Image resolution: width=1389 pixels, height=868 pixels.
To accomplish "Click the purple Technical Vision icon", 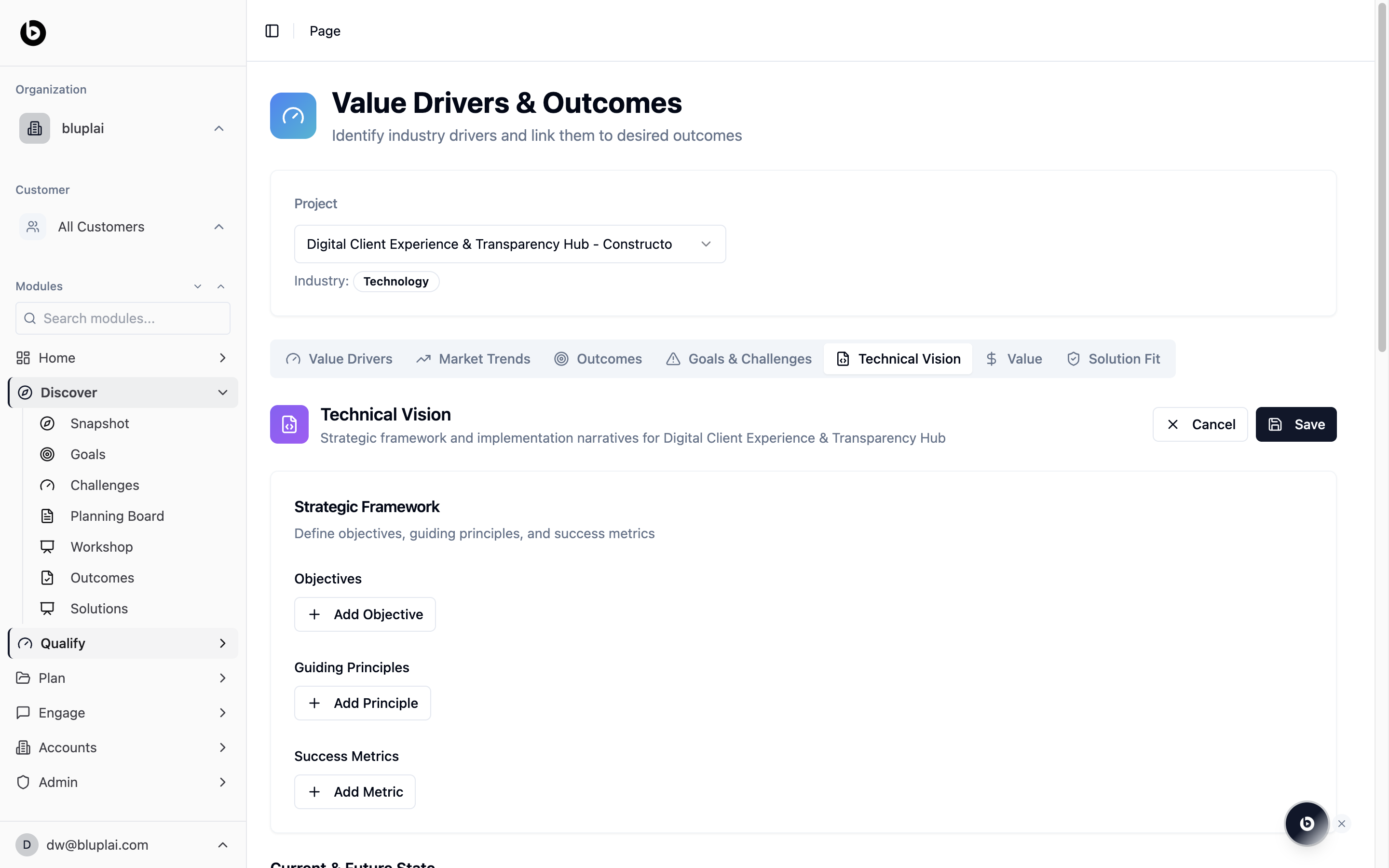I will tap(289, 424).
